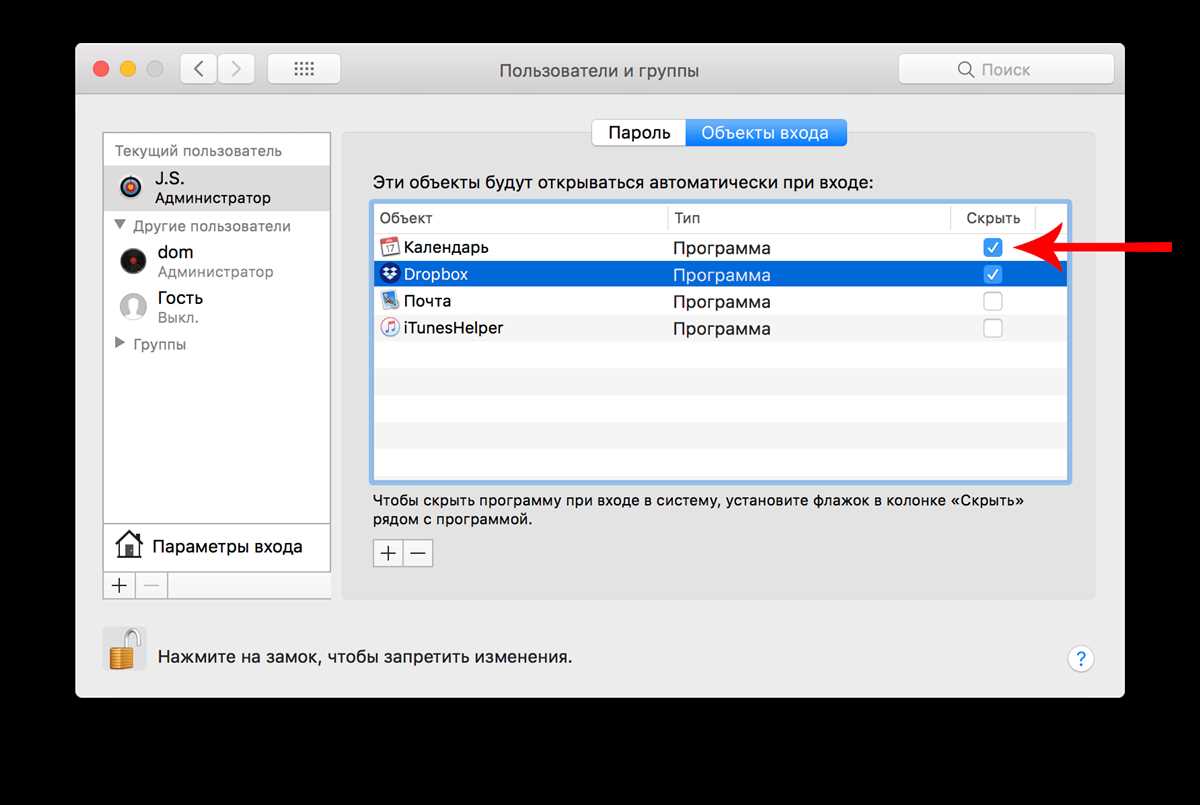Select the Объекты входа tab
This screenshot has width=1200, height=805.
765,132
